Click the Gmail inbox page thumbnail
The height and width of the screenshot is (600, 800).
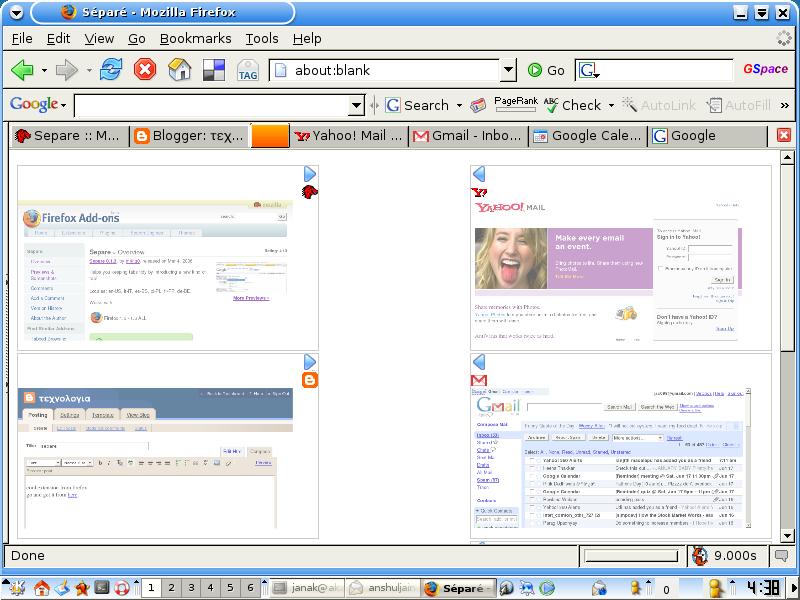(611, 458)
